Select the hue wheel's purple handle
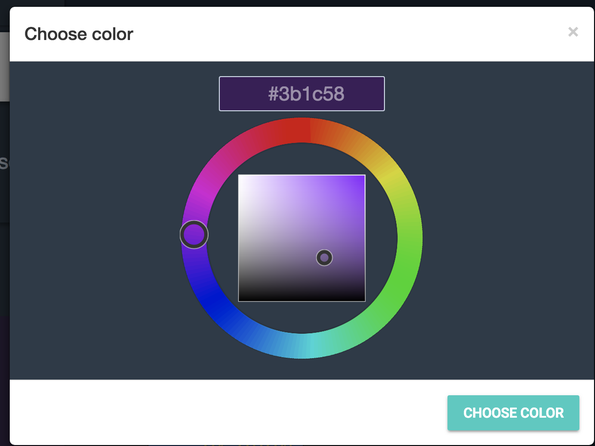 (194, 235)
